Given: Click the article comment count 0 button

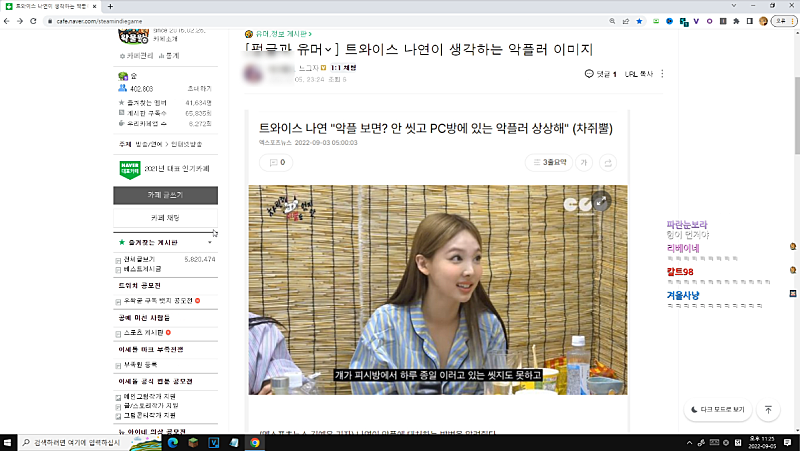Looking at the screenshot, I should click(276, 162).
